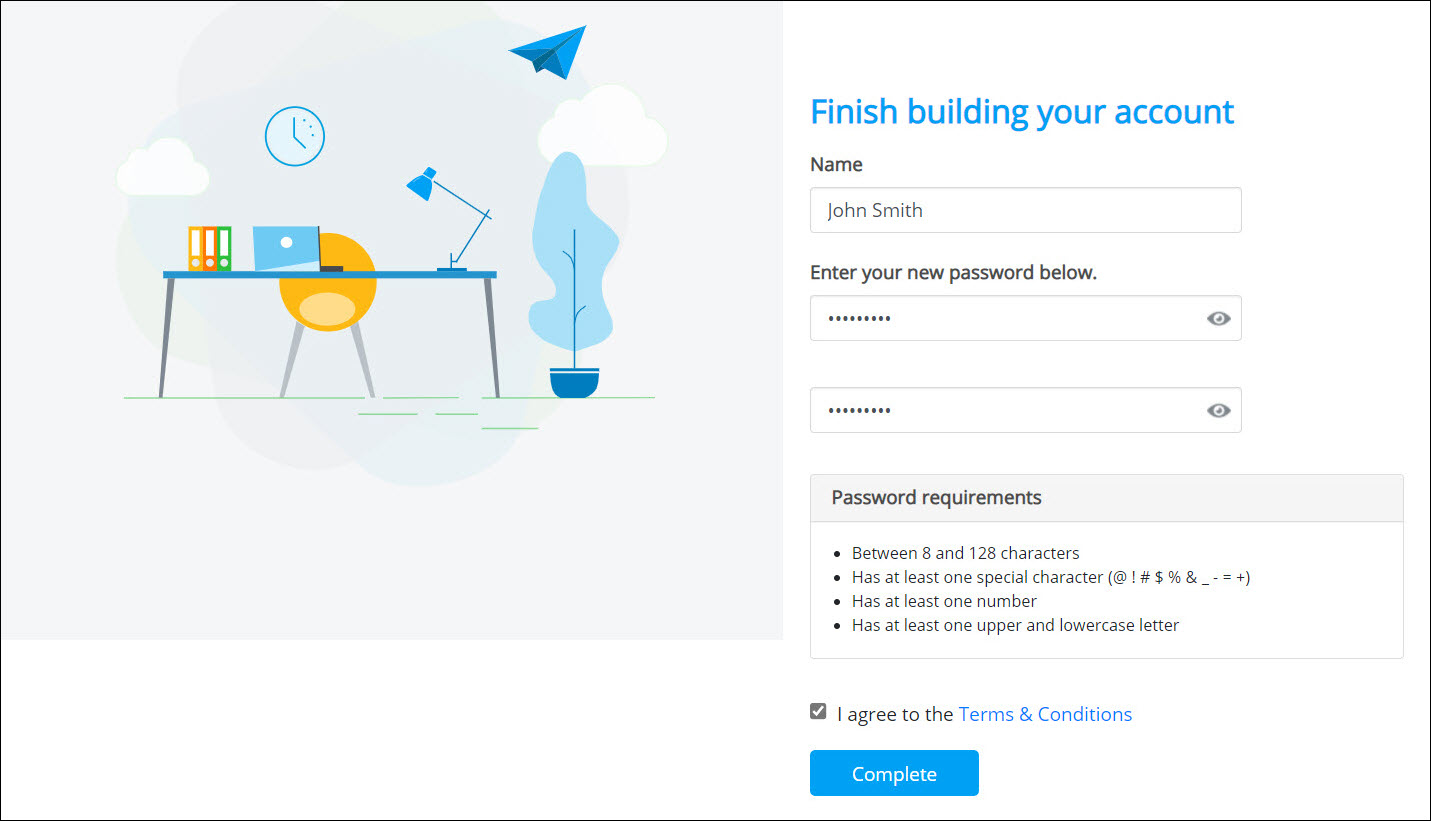
Task: Click the laptop on the desk
Action: tap(287, 248)
